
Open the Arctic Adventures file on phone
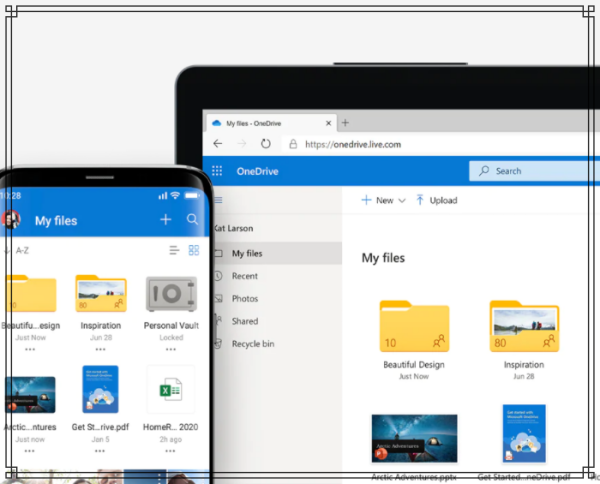(30, 395)
